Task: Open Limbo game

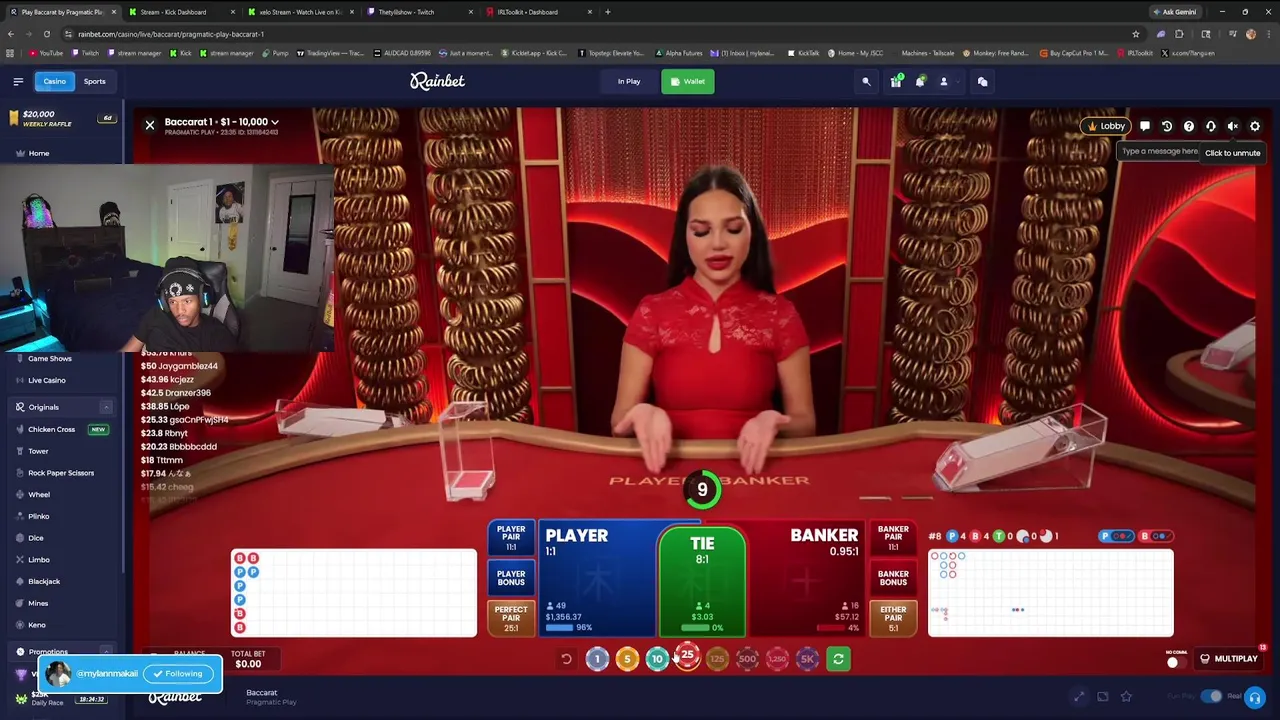Action: click(x=39, y=559)
